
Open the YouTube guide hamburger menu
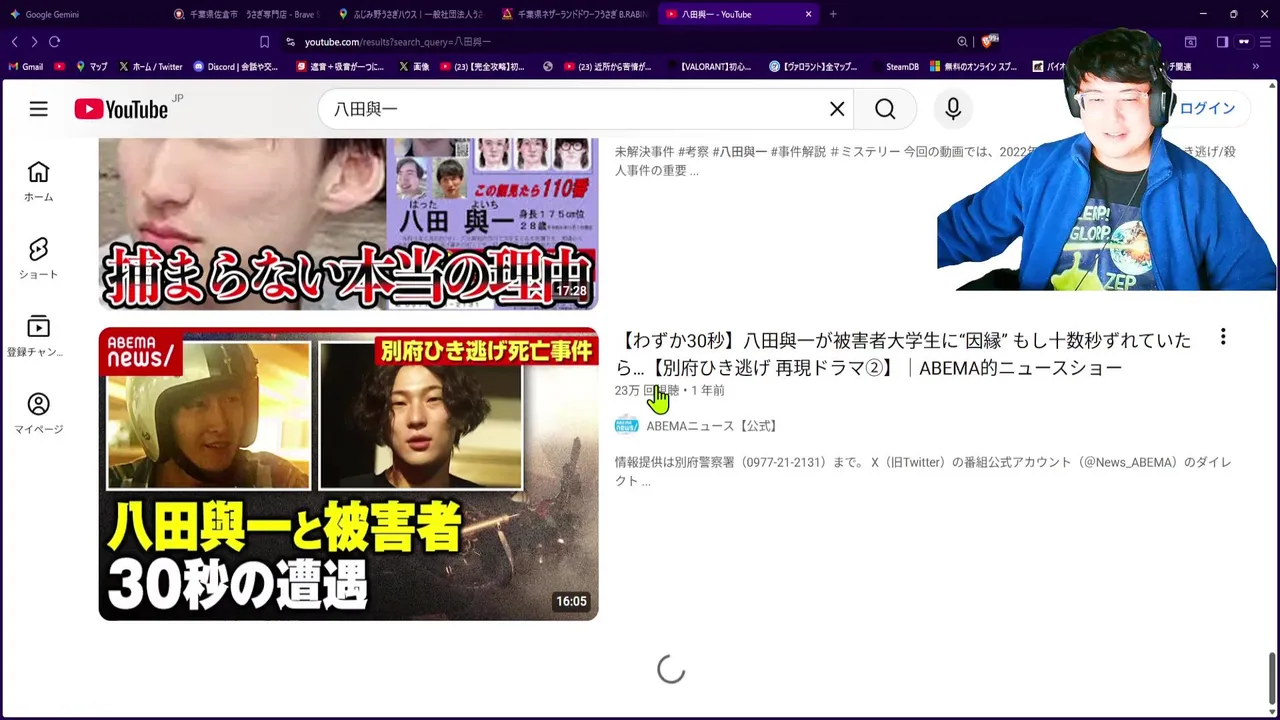pos(38,109)
